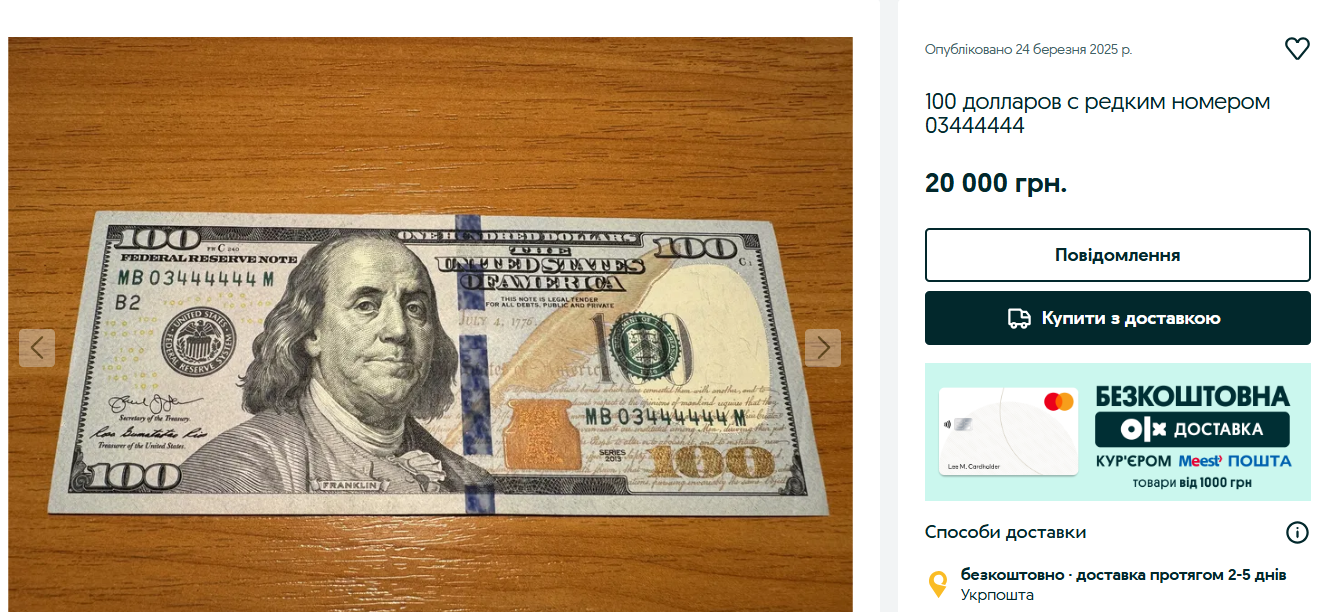Image resolution: width=1332 pixels, height=612 pixels.
Task: Add listing to favorites with heart icon
Action: pyautogui.click(x=1297, y=49)
